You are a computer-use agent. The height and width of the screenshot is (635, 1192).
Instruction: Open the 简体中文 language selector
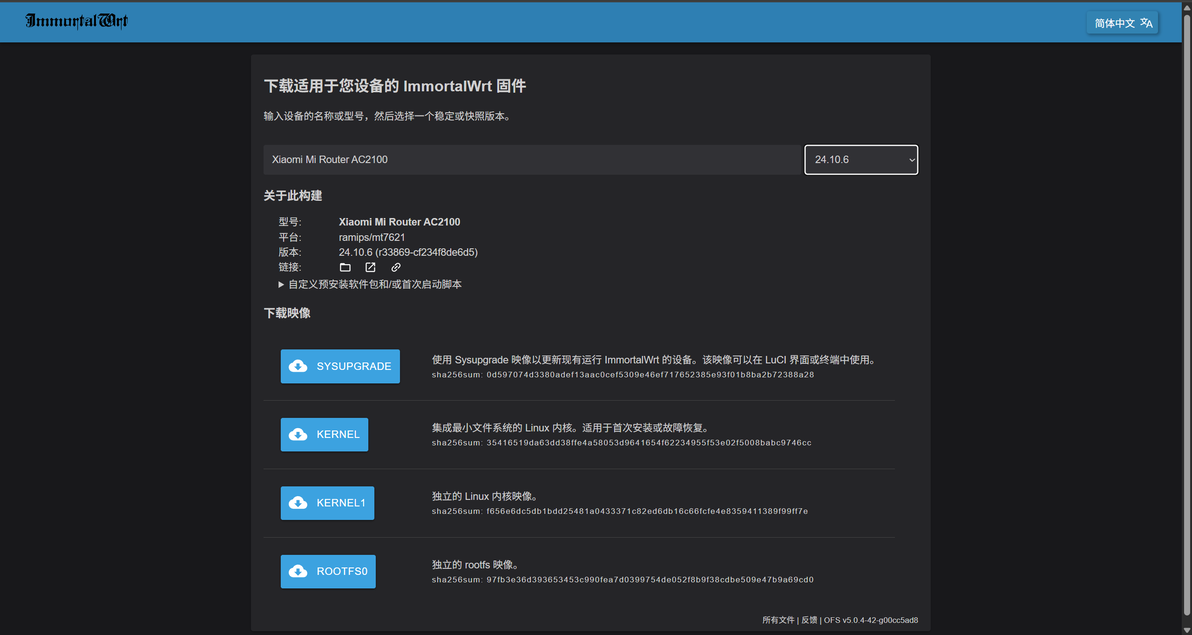coord(1123,23)
